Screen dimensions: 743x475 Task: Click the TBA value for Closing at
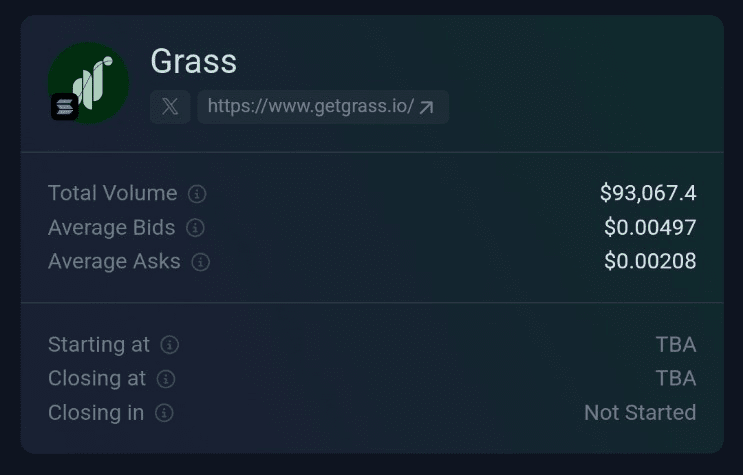point(676,378)
